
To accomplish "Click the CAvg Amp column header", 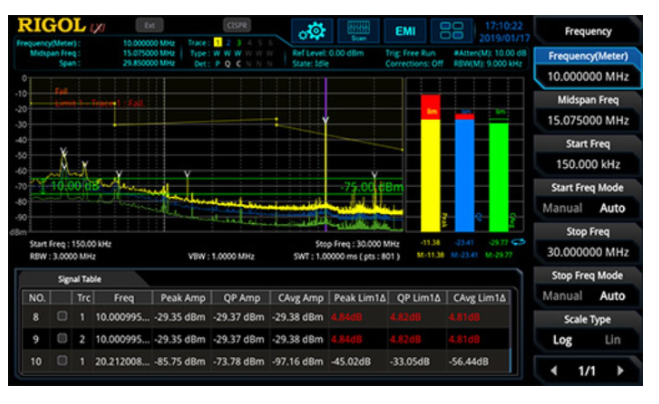I will 300,298.
